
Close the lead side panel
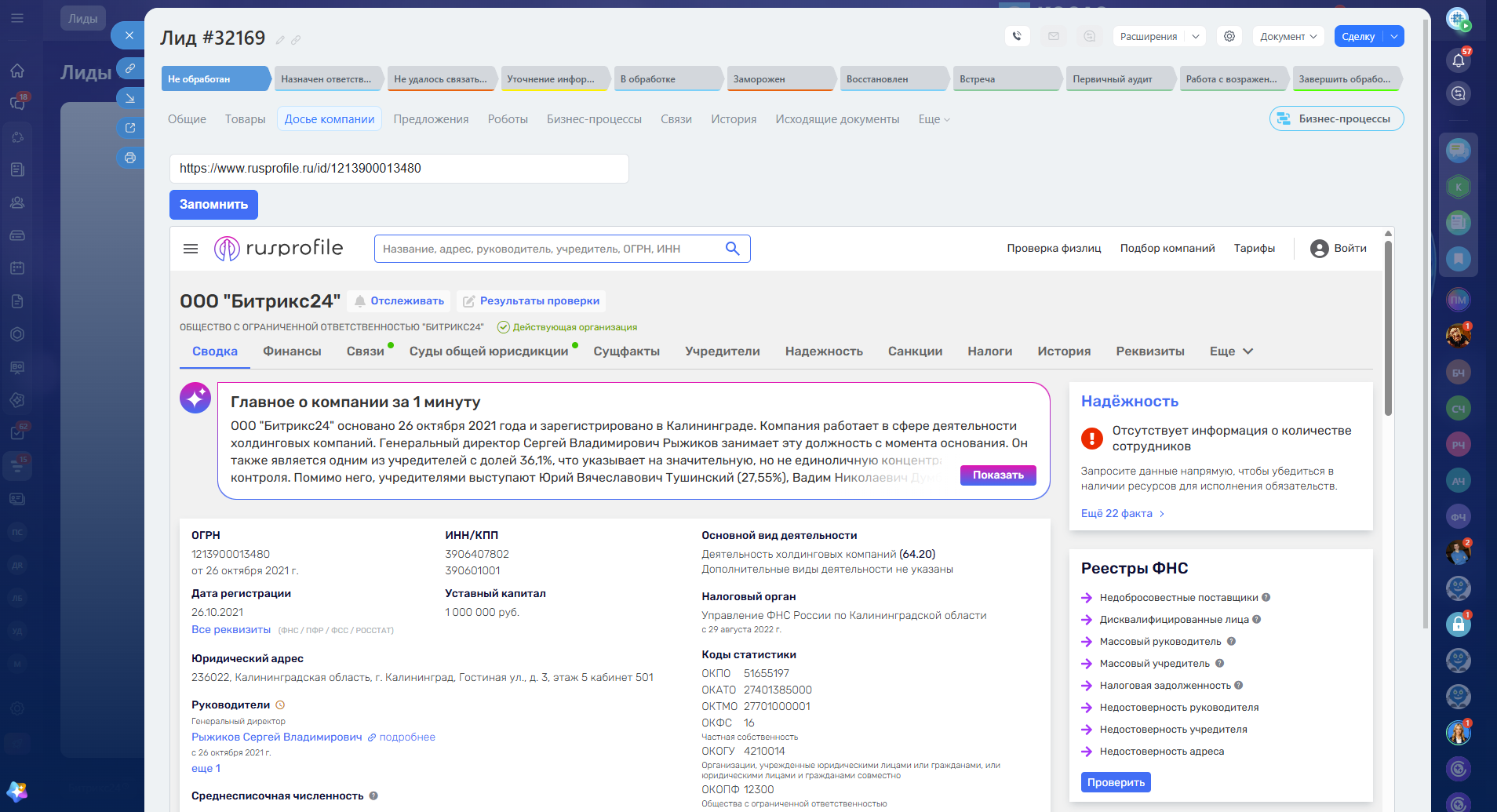(x=129, y=35)
